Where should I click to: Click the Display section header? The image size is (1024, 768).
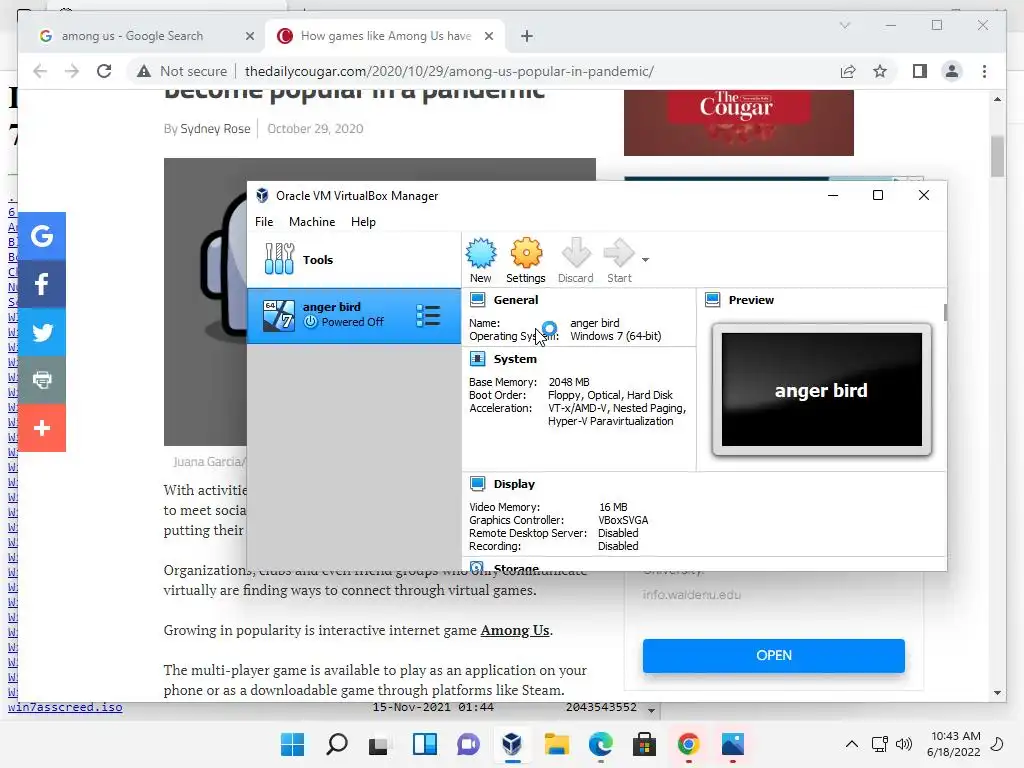[514, 484]
